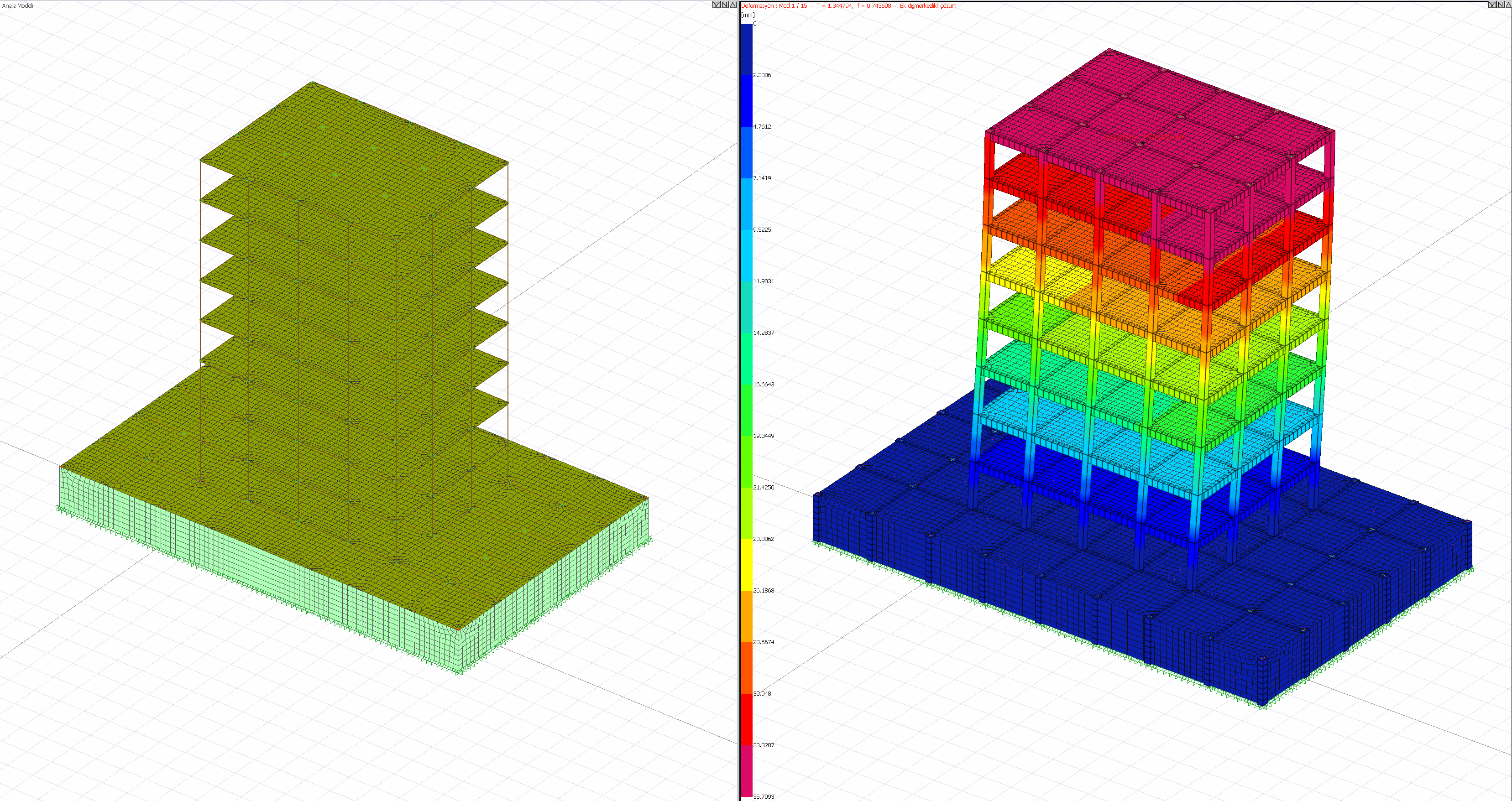Click the vertical divider between the two views

pyautogui.click(x=738, y=400)
